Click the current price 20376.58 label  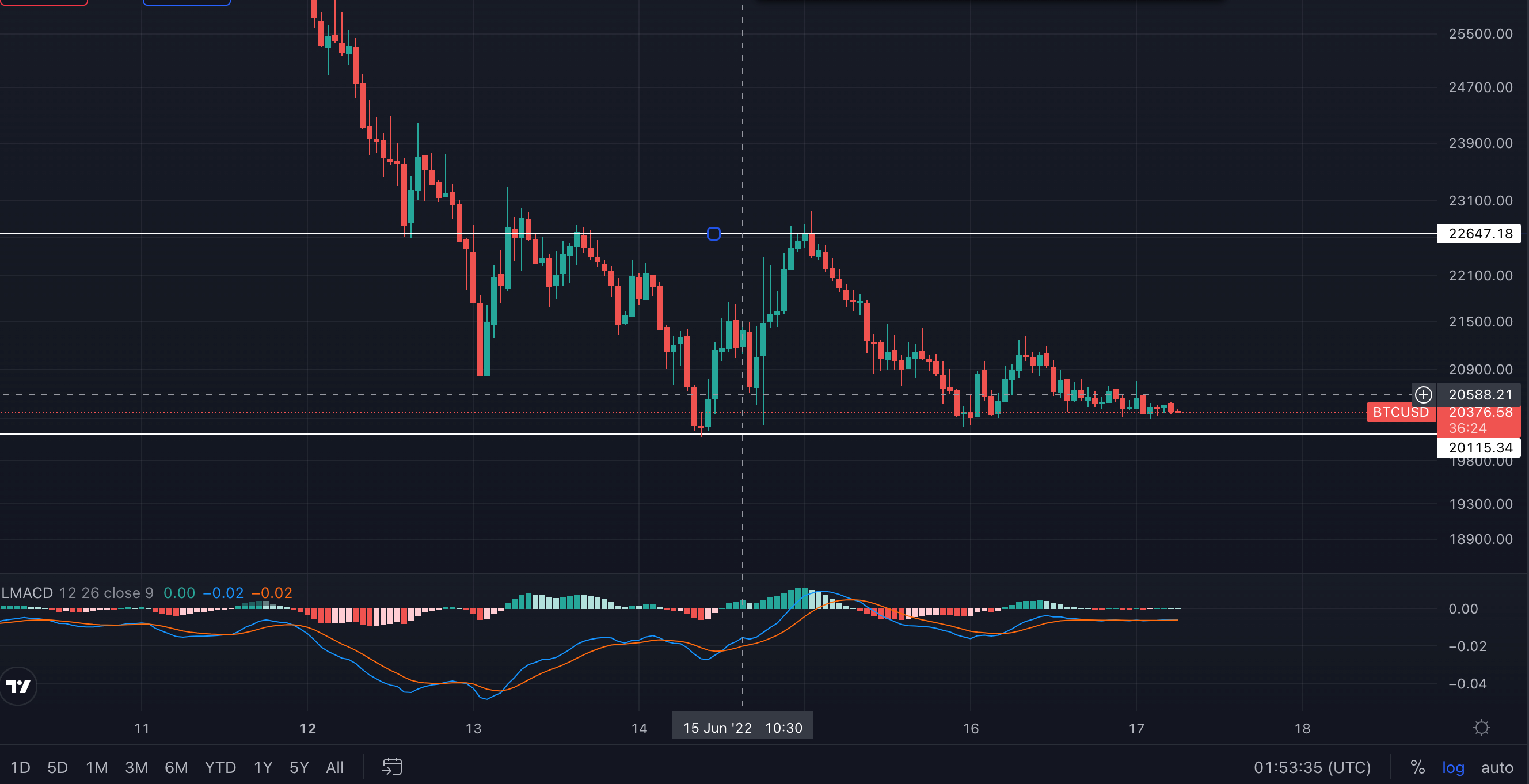pyautogui.click(x=1480, y=412)
